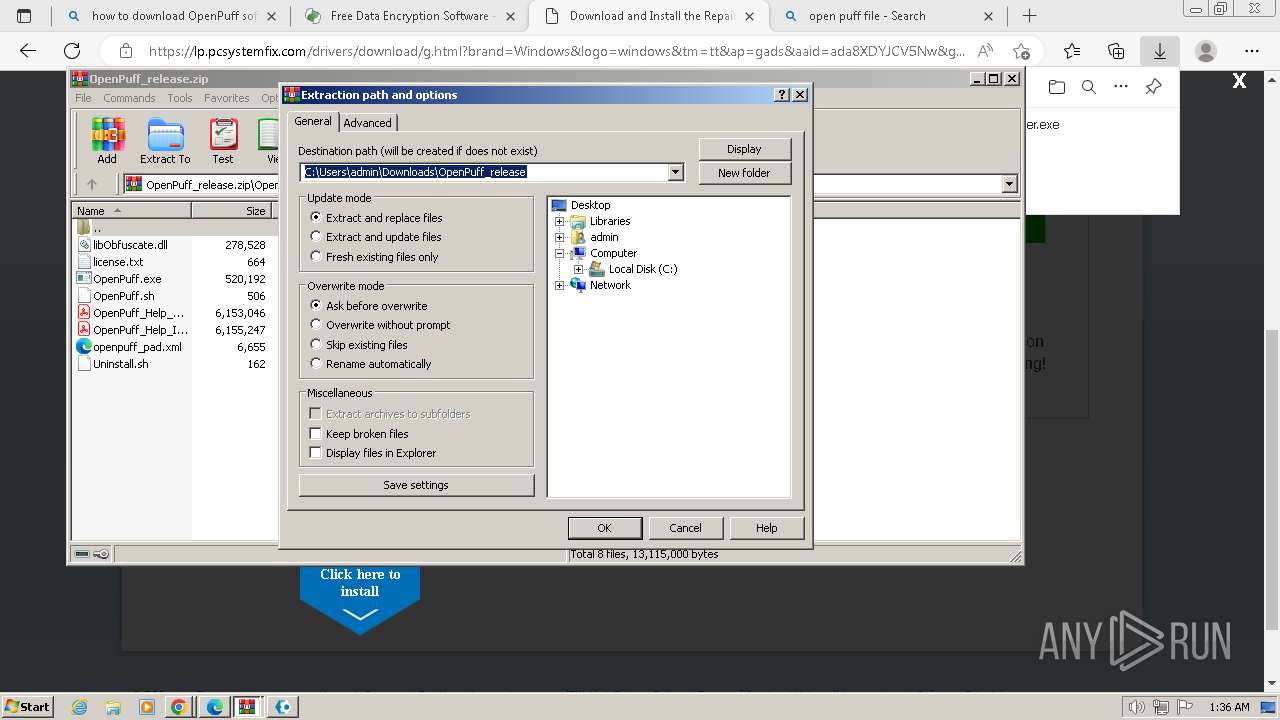The image size is (1280, 720).
Task: Open Edge tab actions menu icon
Action: point(24,16)
